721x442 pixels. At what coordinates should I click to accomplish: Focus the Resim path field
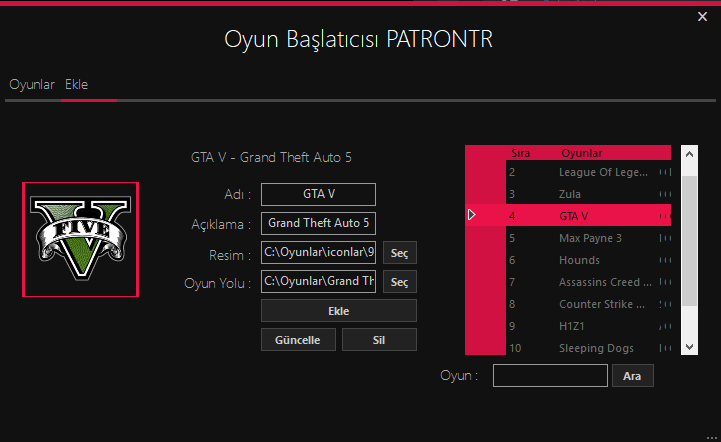(318, 253)
